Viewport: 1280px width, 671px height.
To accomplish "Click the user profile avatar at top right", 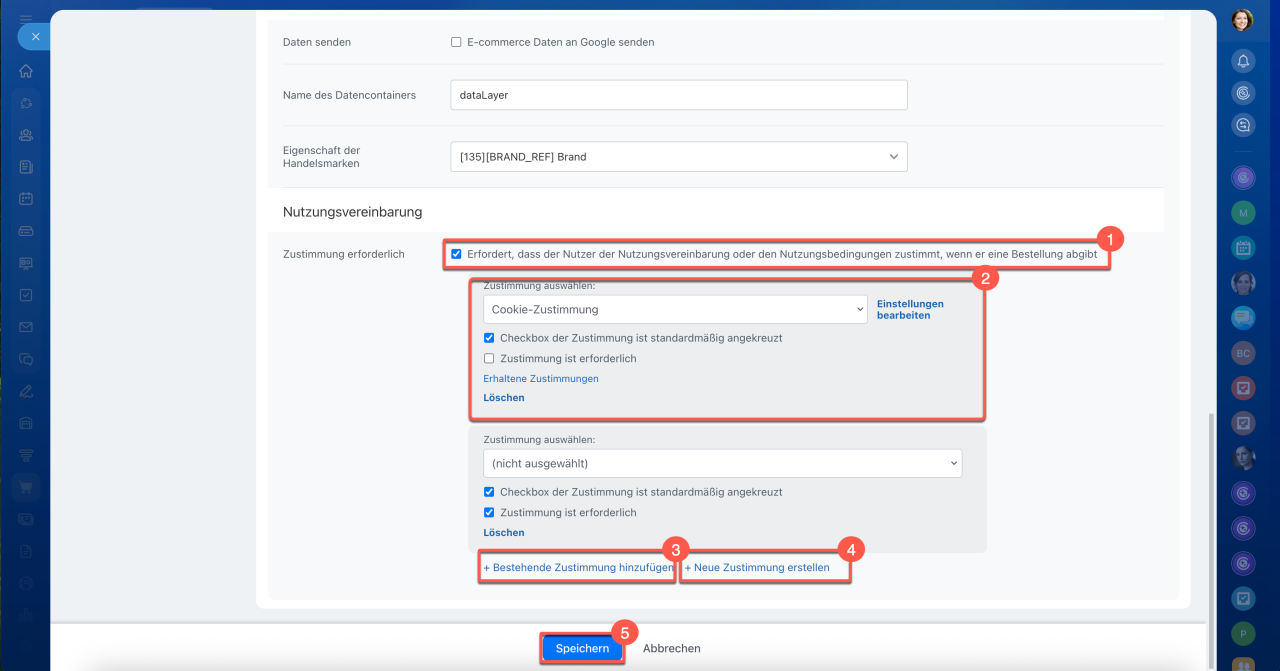I will pyautogui.click(x=1242, y=20).
